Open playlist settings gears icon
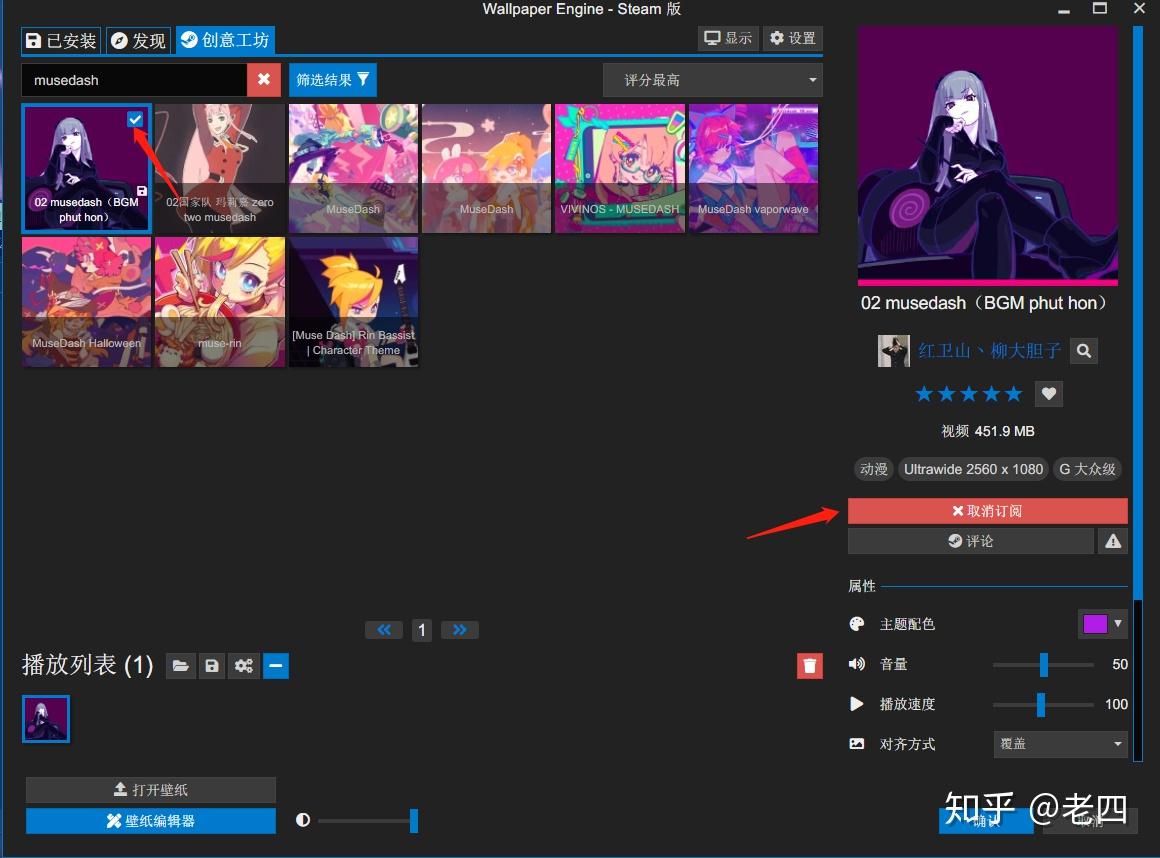 [244, 666]
